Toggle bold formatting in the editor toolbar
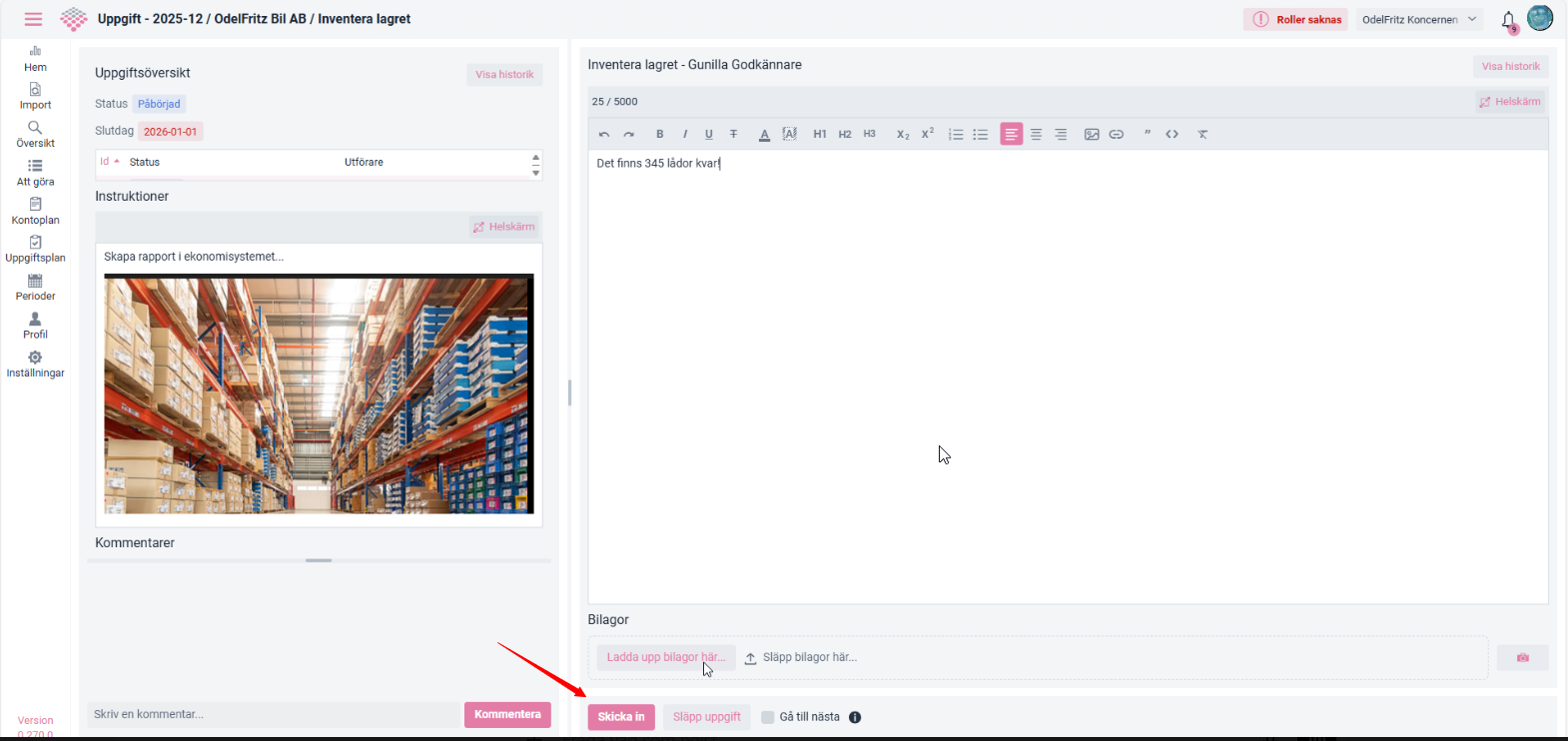This screenshot has width=1568, height=741. [x=659, y=134]
